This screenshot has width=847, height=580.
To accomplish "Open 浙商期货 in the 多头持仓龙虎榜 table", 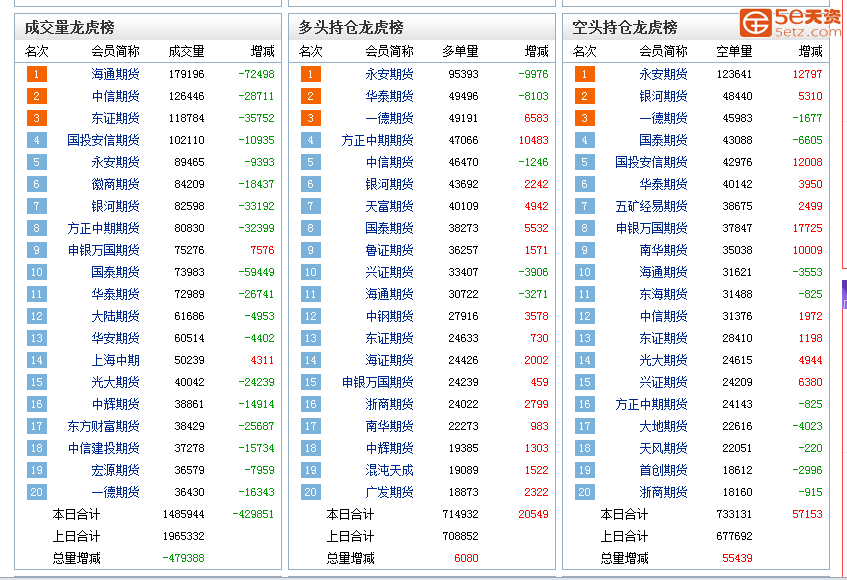I will (389, 404).
